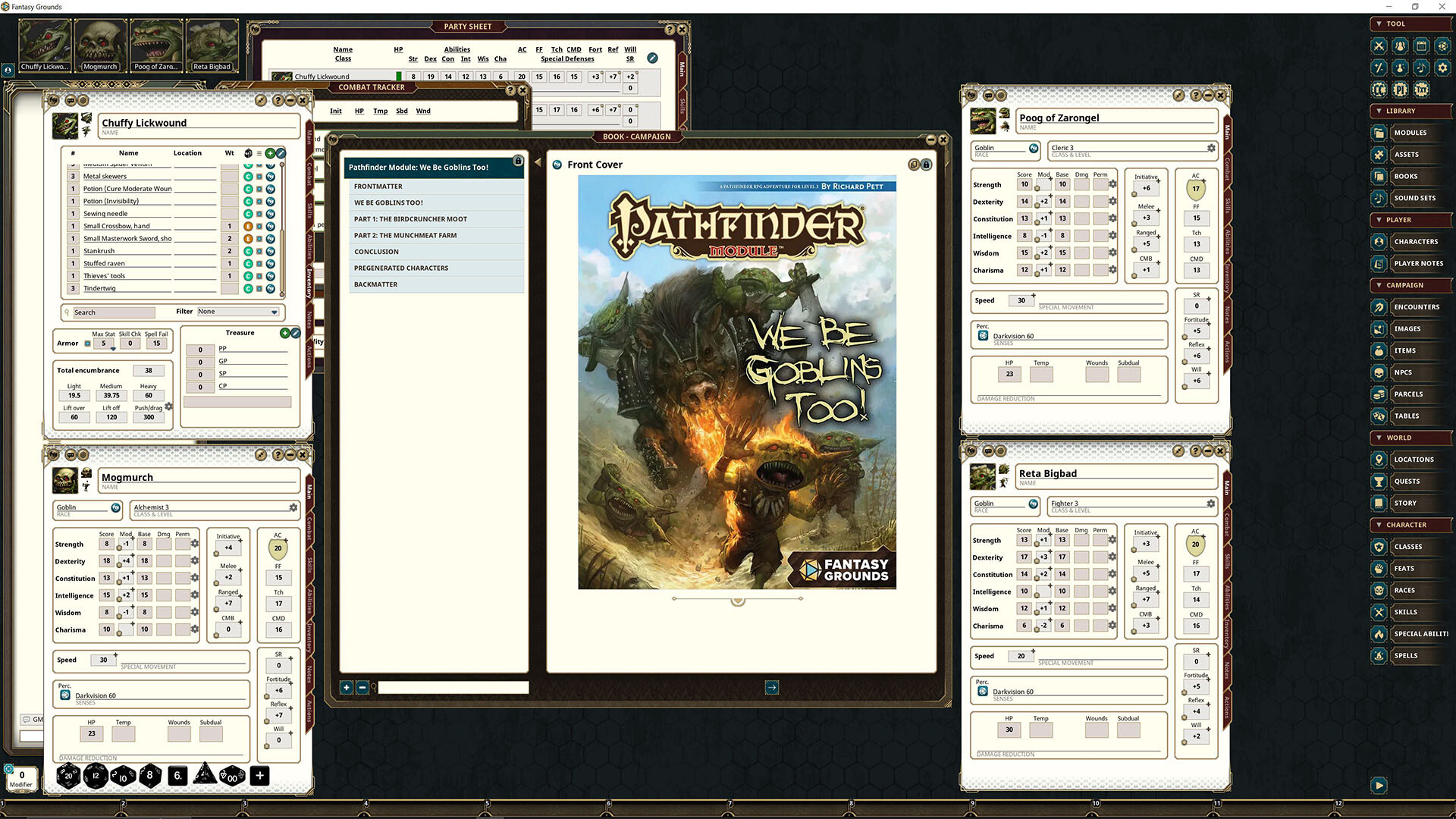The width and height of the screenshot is (1456, 819).
Task: Open the Spells reference panel
Action: 1406,655
